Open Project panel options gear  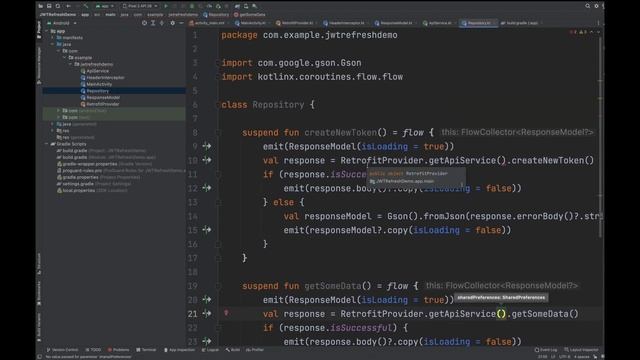pyautogui.click(x=172, y=23)
